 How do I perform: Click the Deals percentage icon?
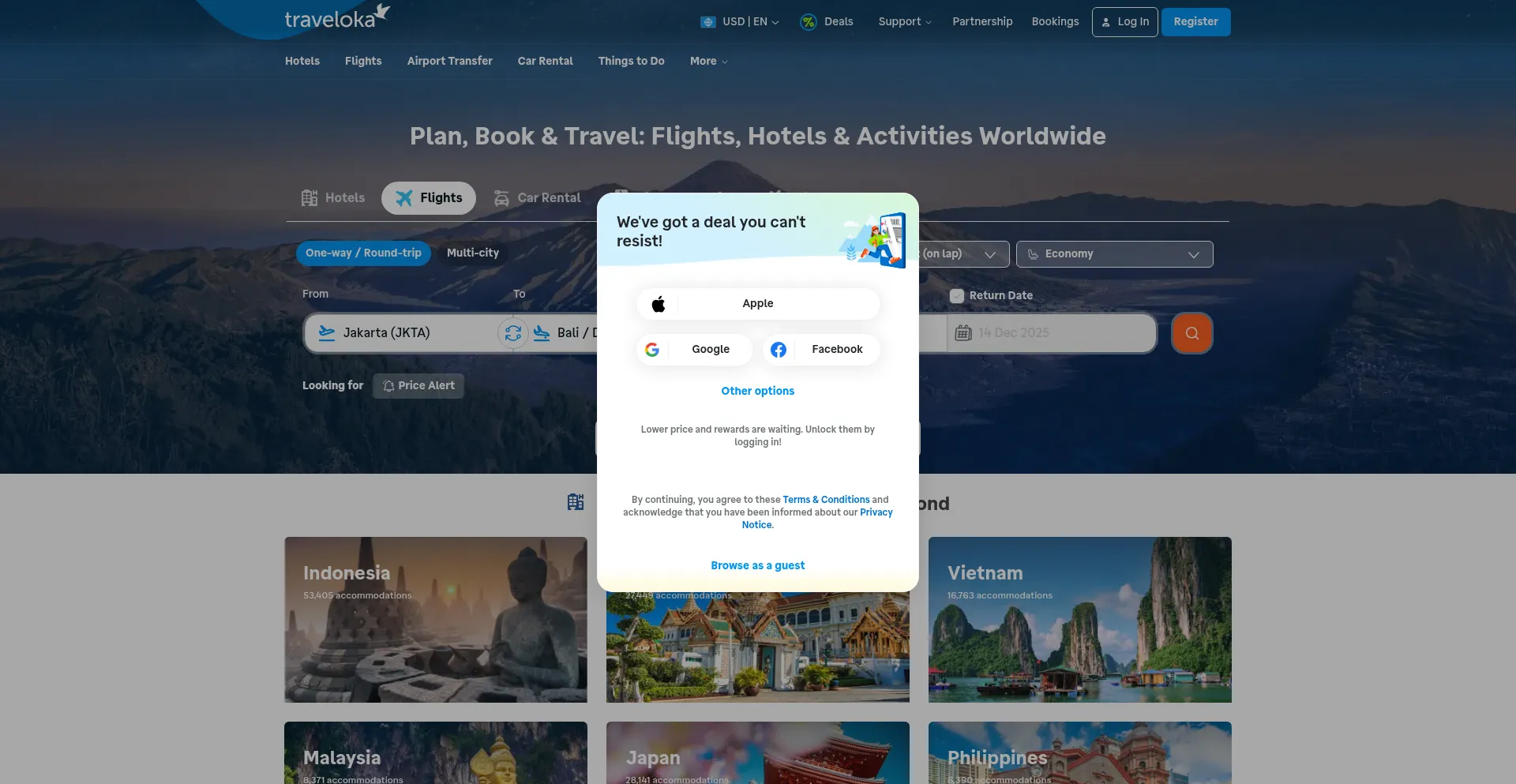tap(809, 21)
